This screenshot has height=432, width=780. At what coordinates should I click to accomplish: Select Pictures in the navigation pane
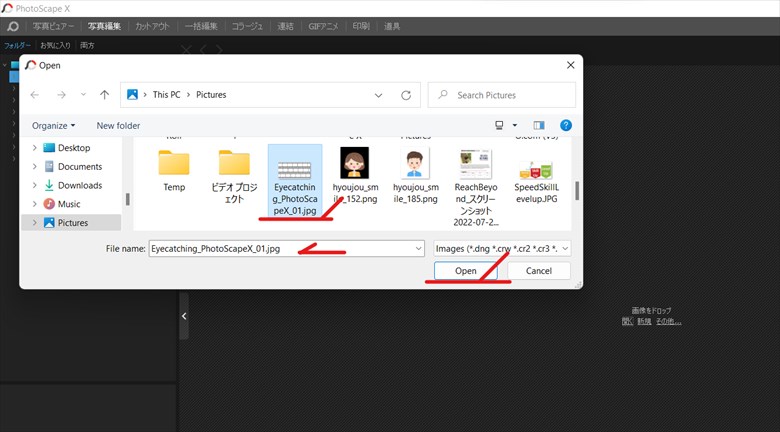(73, 222)
